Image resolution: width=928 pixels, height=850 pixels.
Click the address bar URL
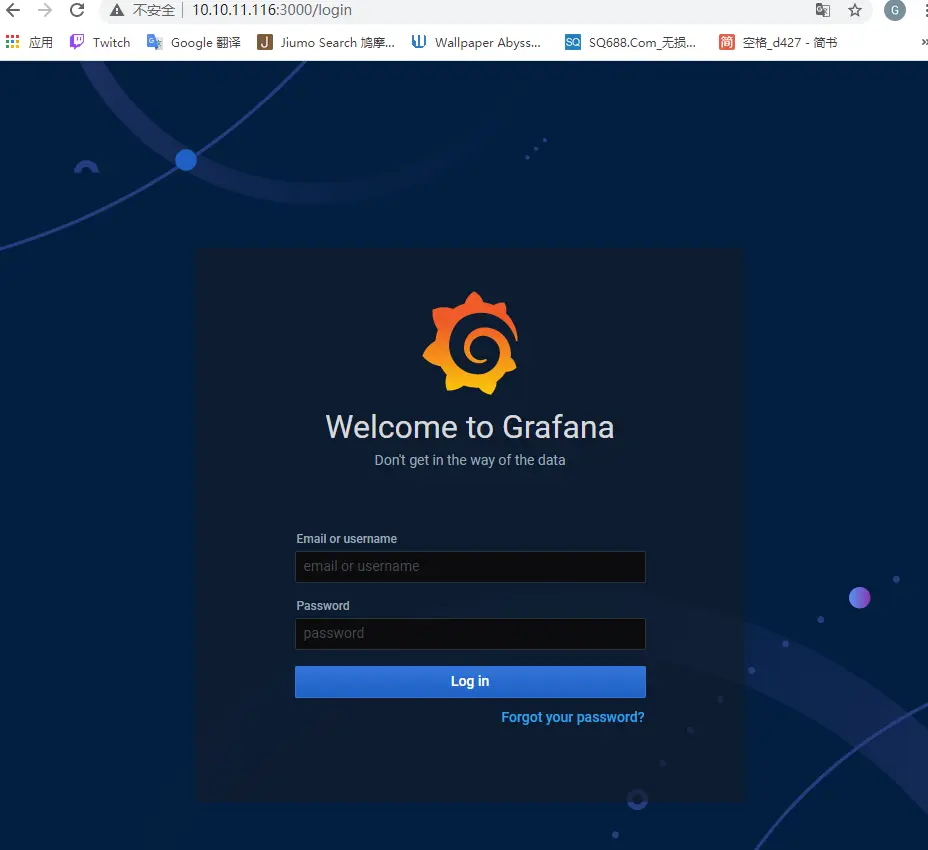pyautogui.click(x=272, y=11)
